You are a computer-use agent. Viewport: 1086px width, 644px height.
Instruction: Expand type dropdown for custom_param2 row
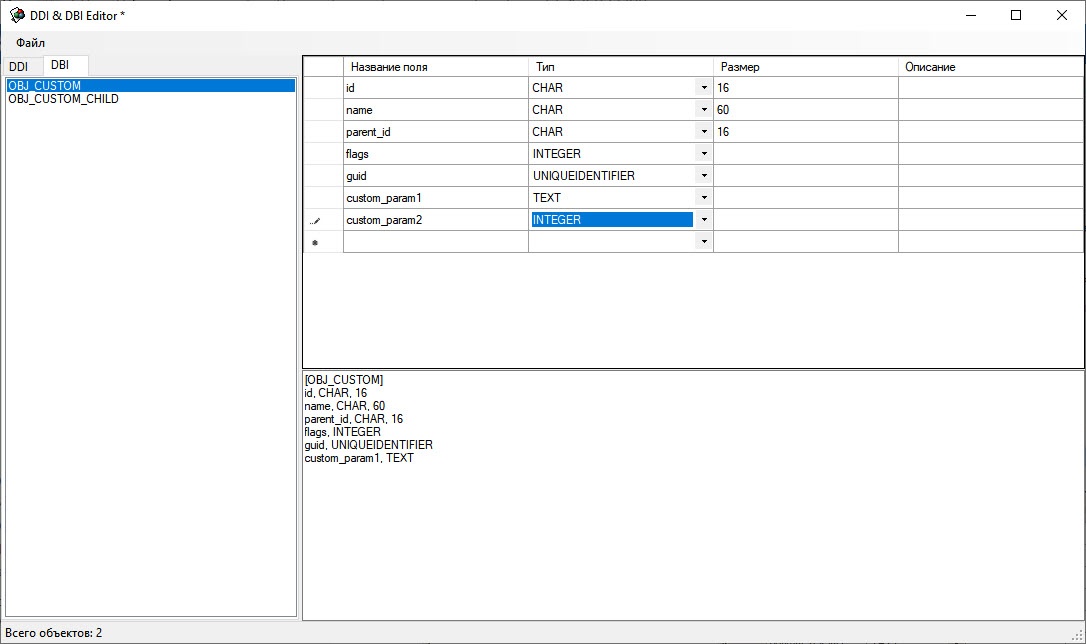click(704, 220)
